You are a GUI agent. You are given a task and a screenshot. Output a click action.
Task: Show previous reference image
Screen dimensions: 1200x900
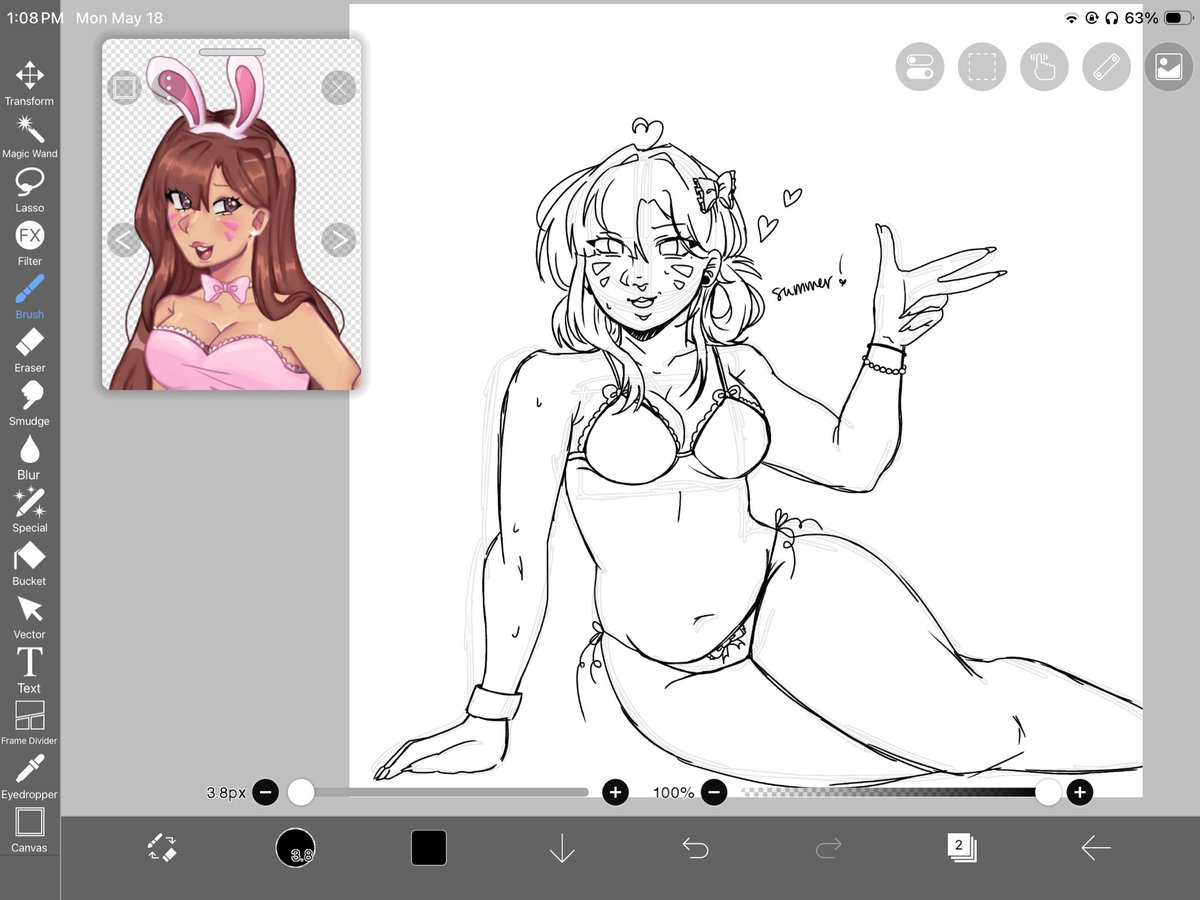(x=124, y=240)
